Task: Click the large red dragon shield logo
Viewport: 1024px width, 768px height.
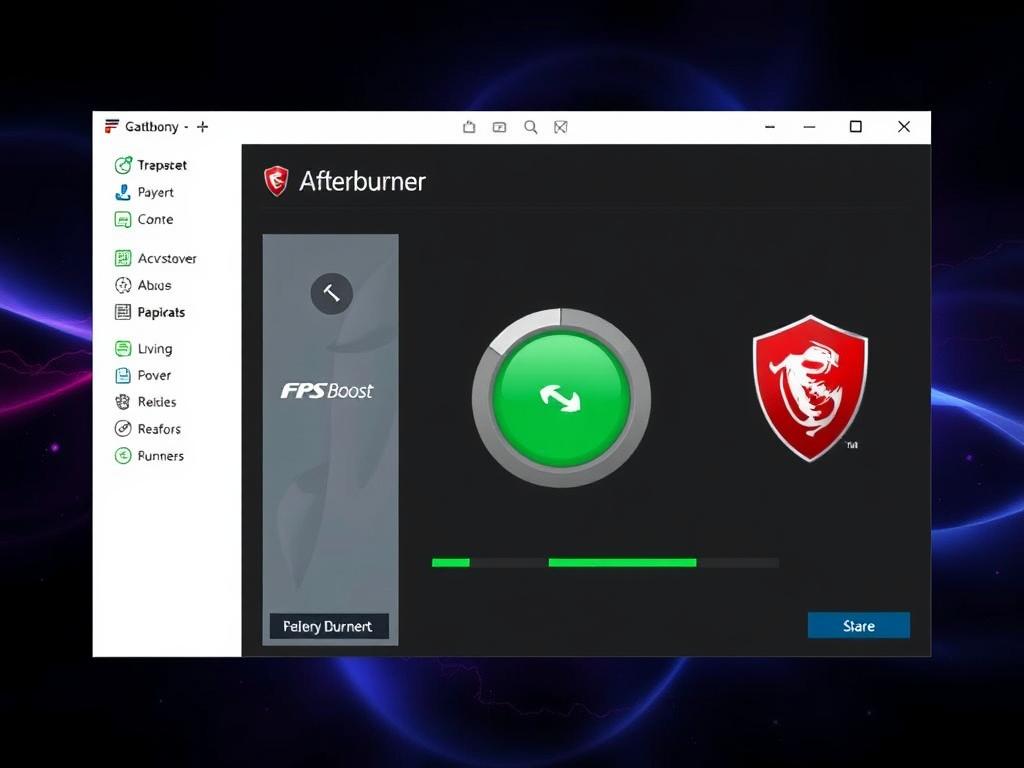Action: click(x=810, y=388)
